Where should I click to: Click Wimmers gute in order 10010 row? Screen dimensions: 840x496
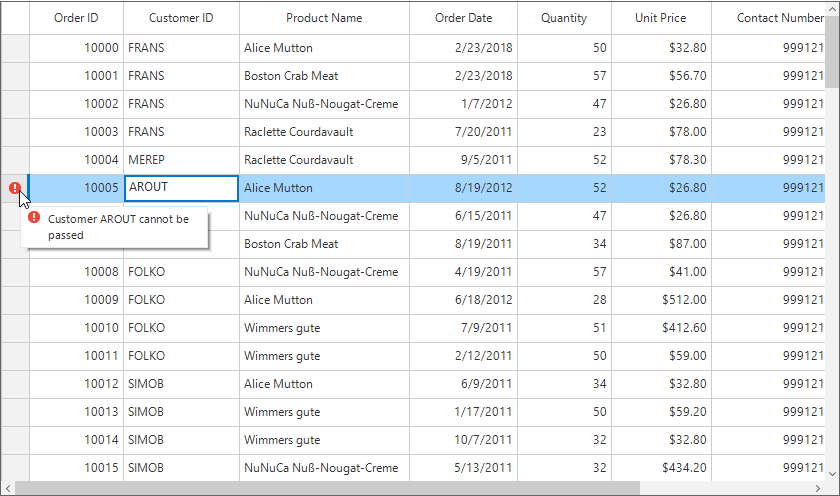[x=325, y=328]
